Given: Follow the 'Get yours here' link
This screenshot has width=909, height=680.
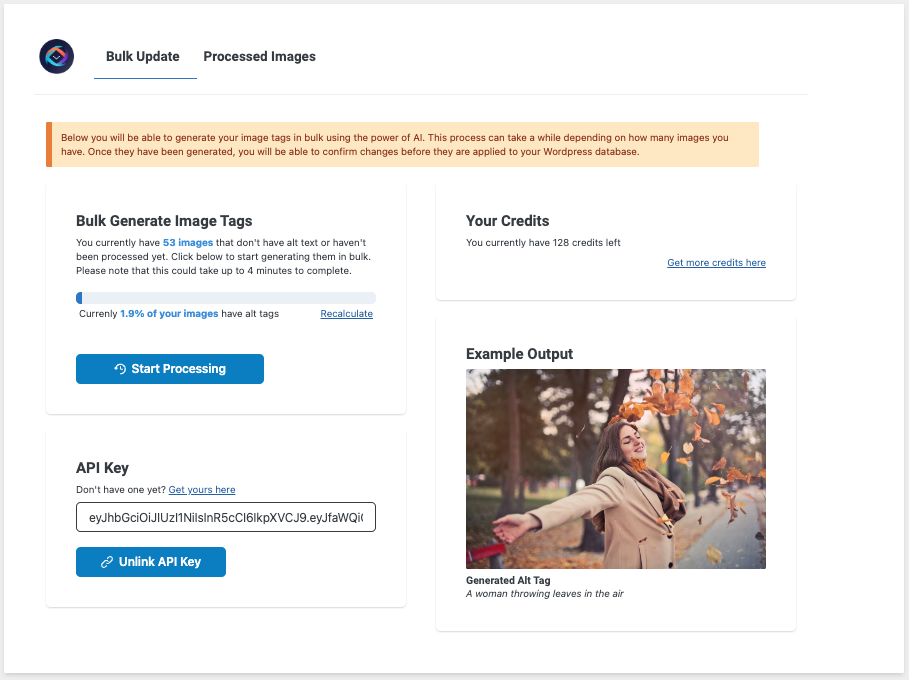Looking at the screenshot, I should coord(202,490).
